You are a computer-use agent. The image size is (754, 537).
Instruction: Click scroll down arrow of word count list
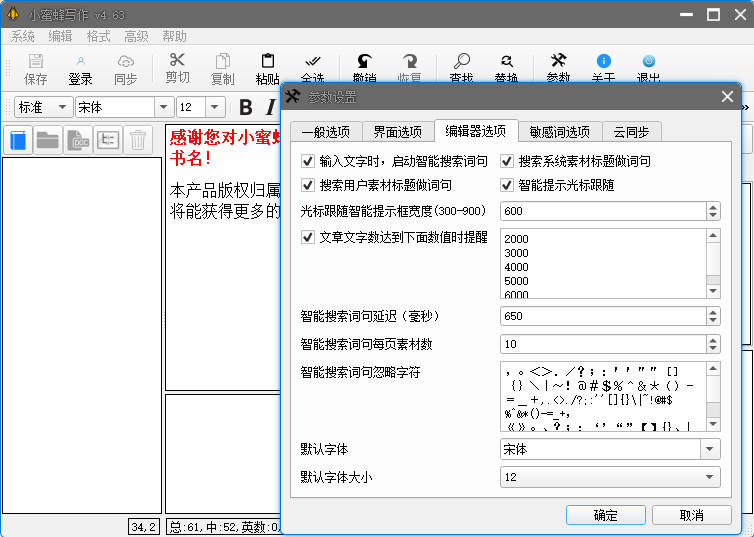coord(713,291)
